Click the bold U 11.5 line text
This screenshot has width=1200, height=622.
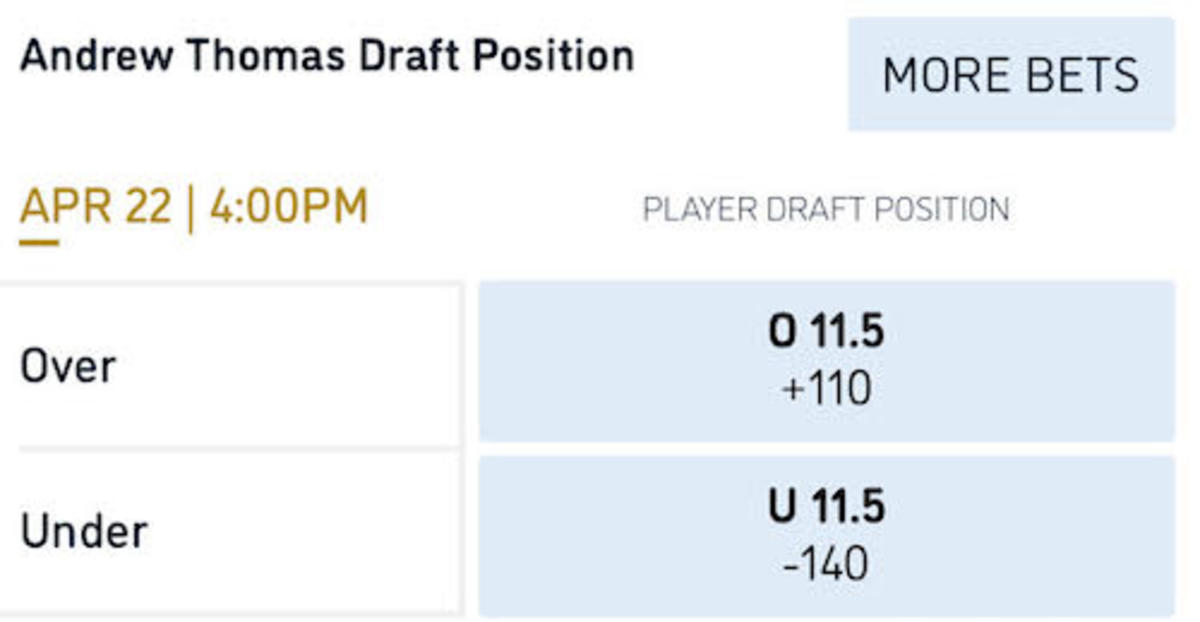pos(826,508)
